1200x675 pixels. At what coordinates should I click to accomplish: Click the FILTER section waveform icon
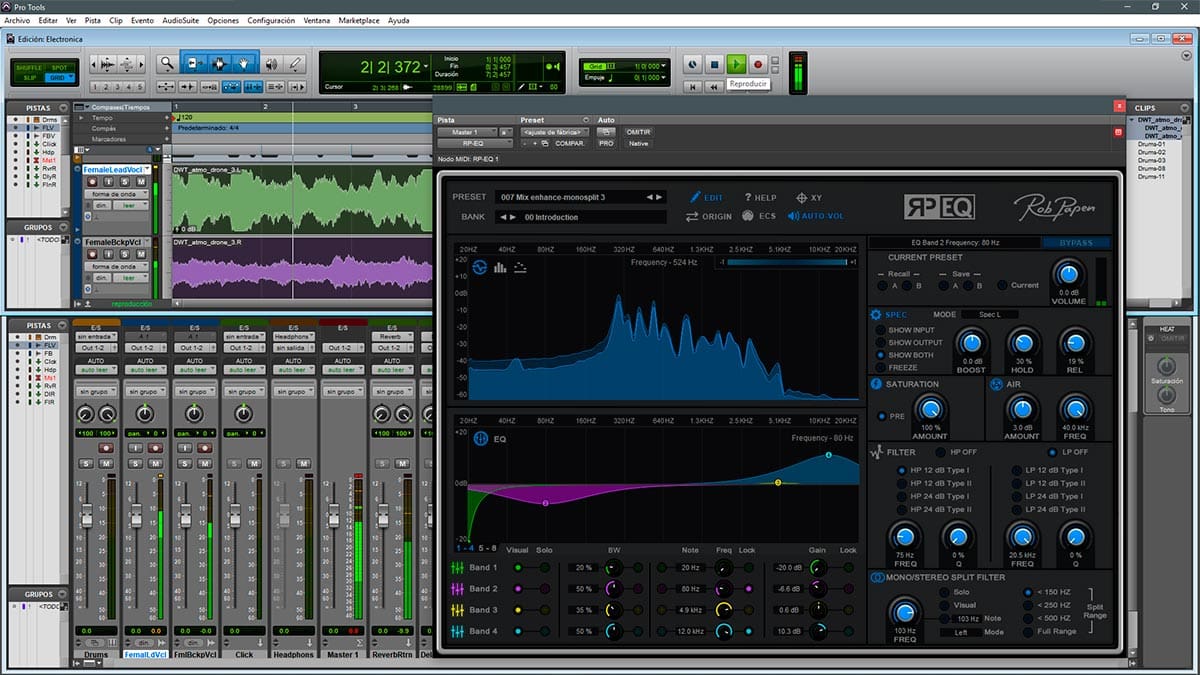pyautogui.click(x=876, y=452)
